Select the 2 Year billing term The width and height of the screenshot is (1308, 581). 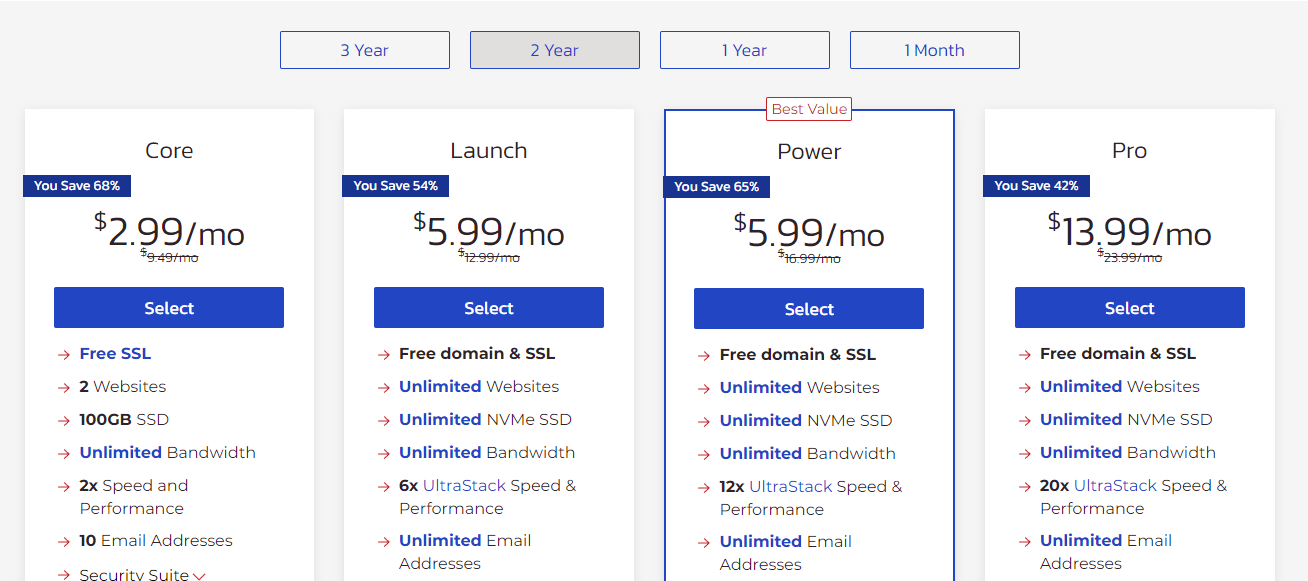[x=555, y=50]
